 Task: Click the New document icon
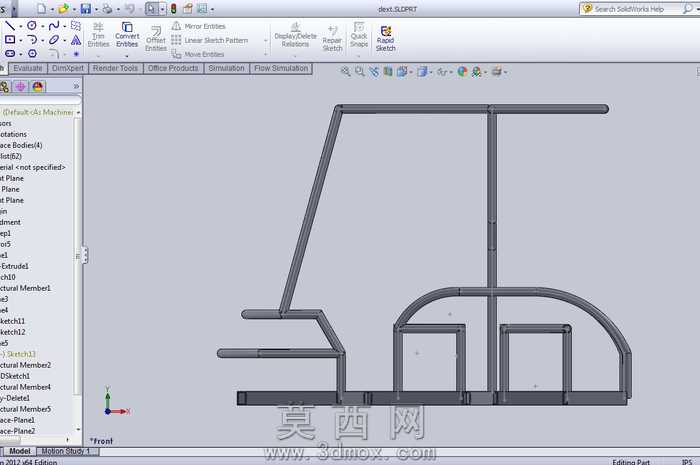click(x=41, y=8)
